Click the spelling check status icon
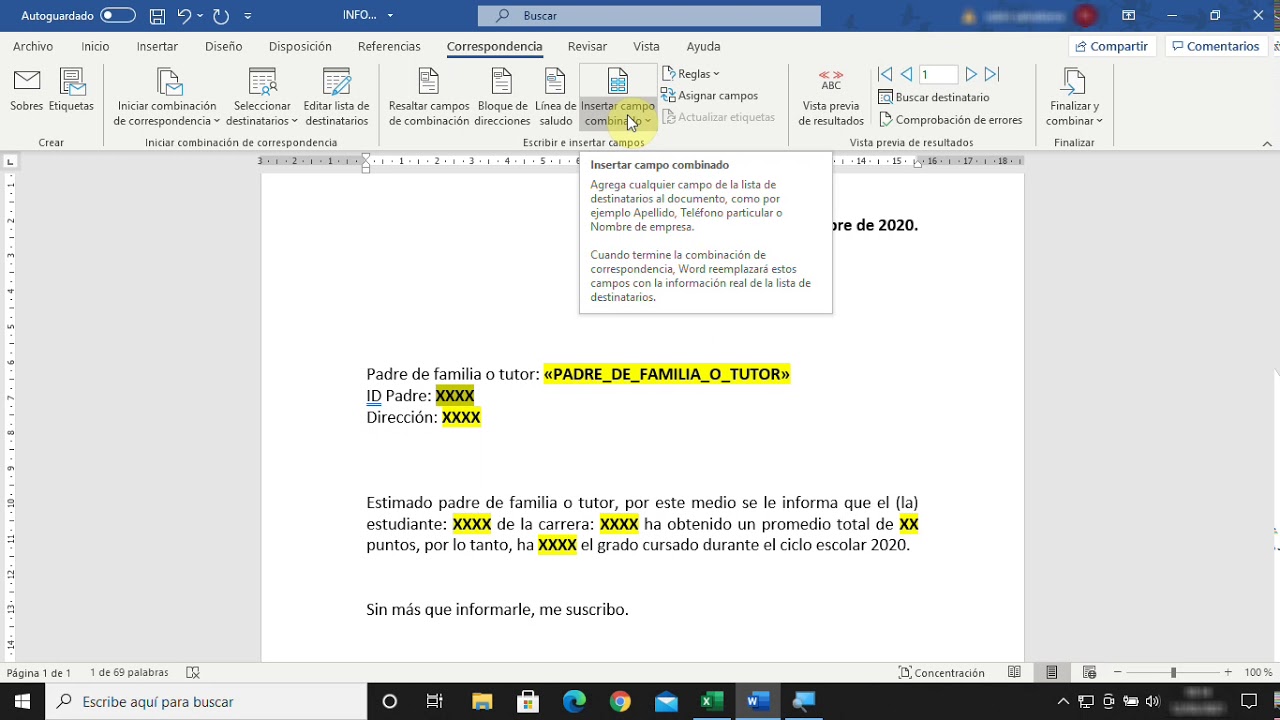This screenshot has height=720, width=1280. coord(194,673)
